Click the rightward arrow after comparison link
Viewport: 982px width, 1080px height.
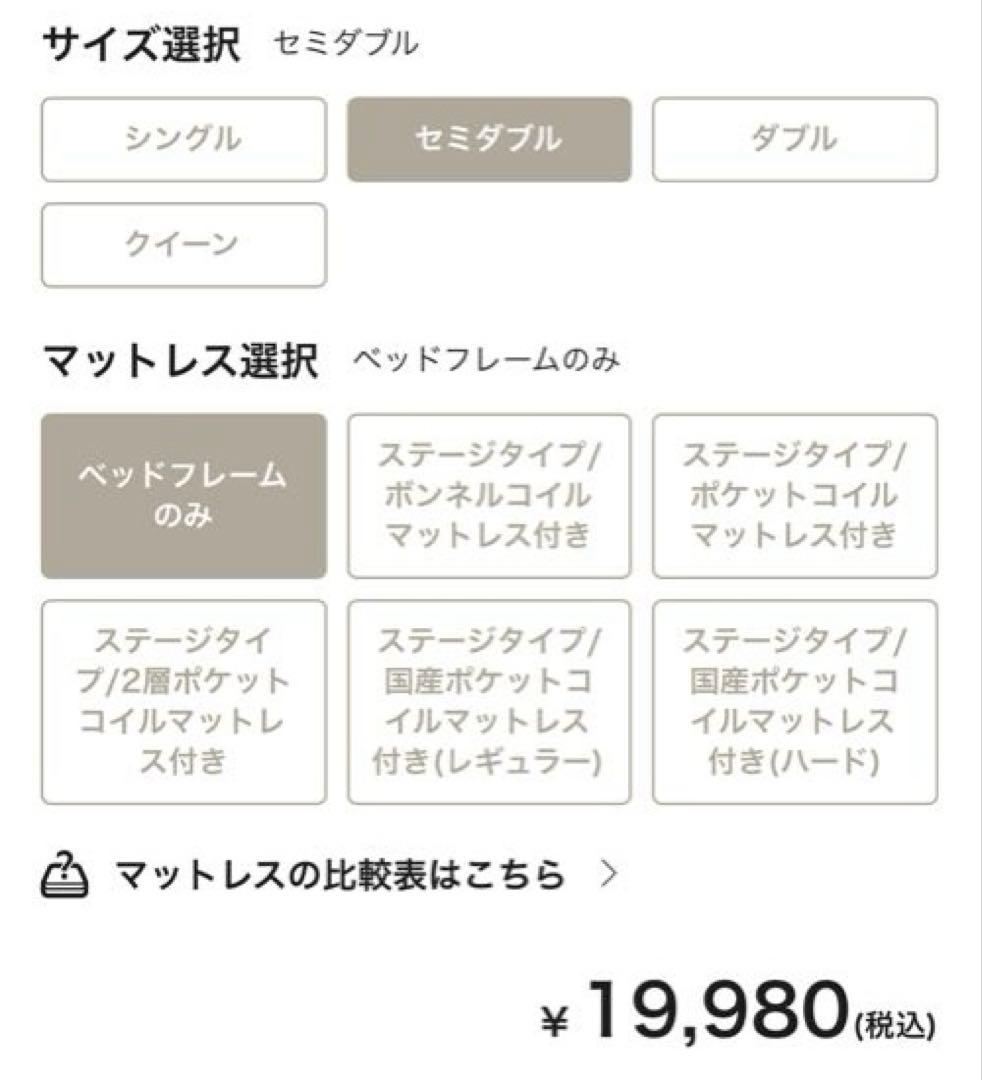tap(605, 873)
